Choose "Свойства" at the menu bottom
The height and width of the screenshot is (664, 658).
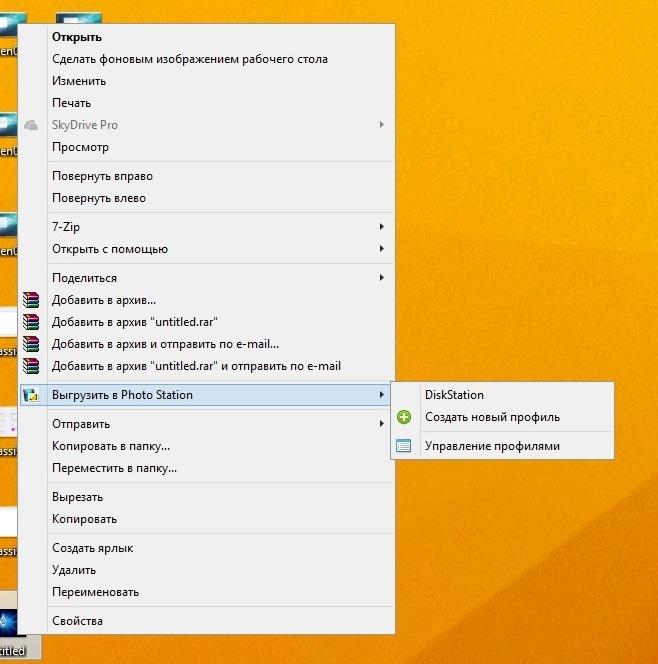77,621
